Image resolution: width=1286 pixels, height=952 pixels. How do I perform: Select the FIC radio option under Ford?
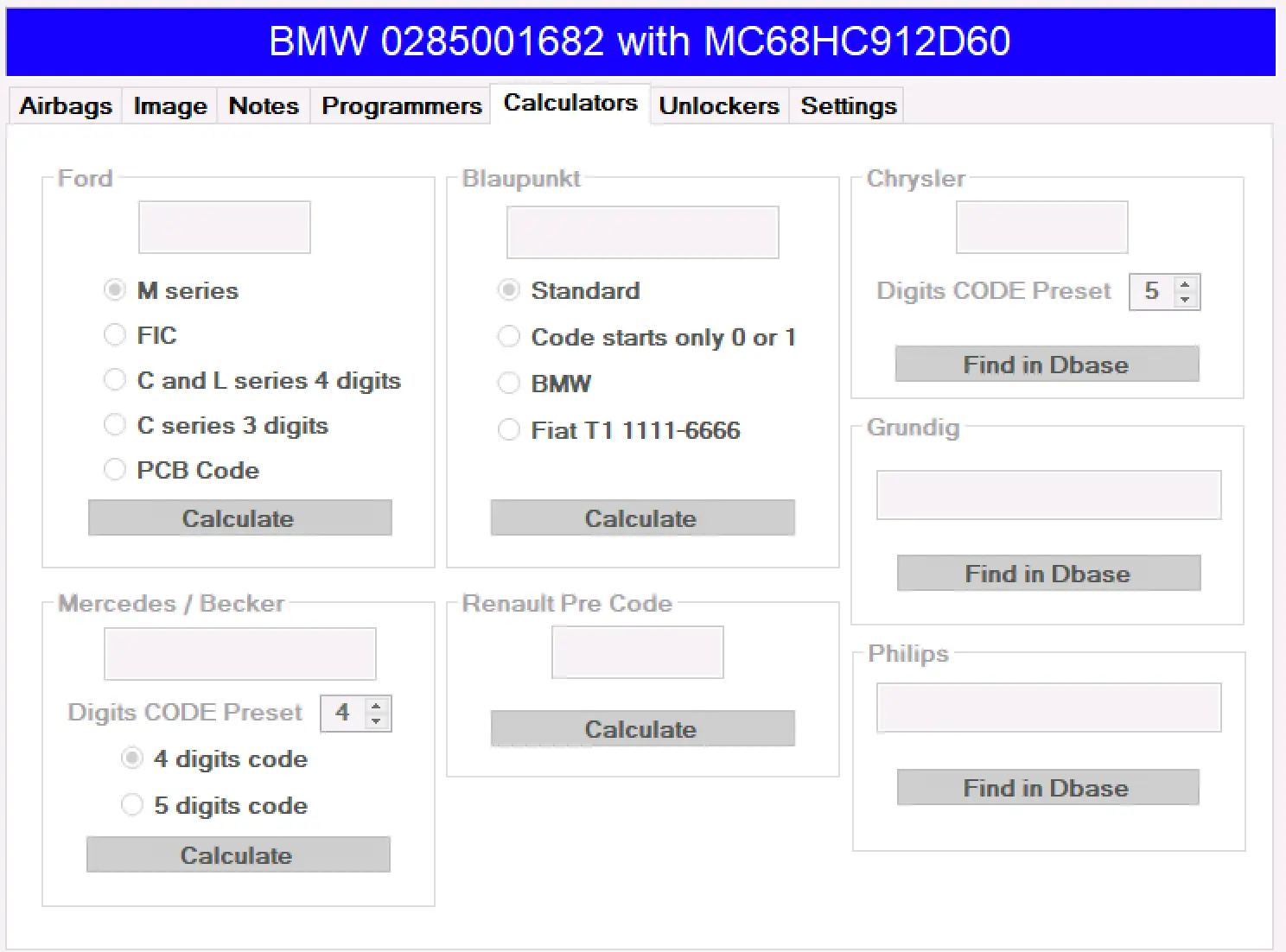click(115, 335)
